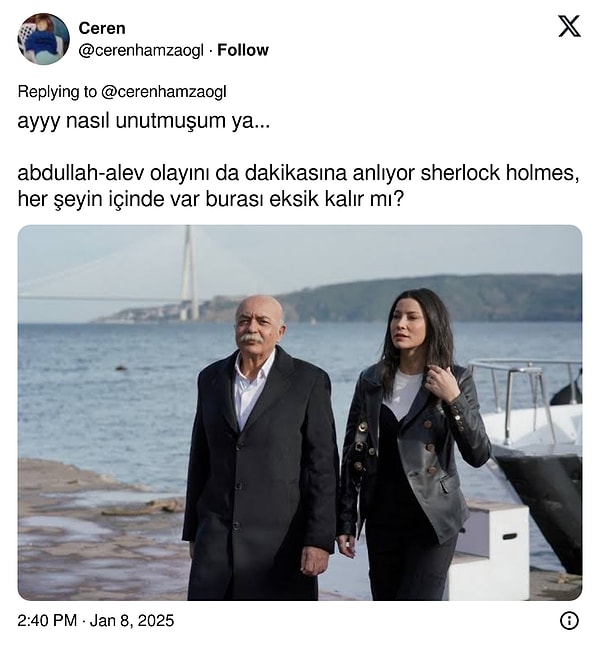Click the tweet text about abdullah-alev
This screenshot has width=600, height=651.
[x=298, y=186]
